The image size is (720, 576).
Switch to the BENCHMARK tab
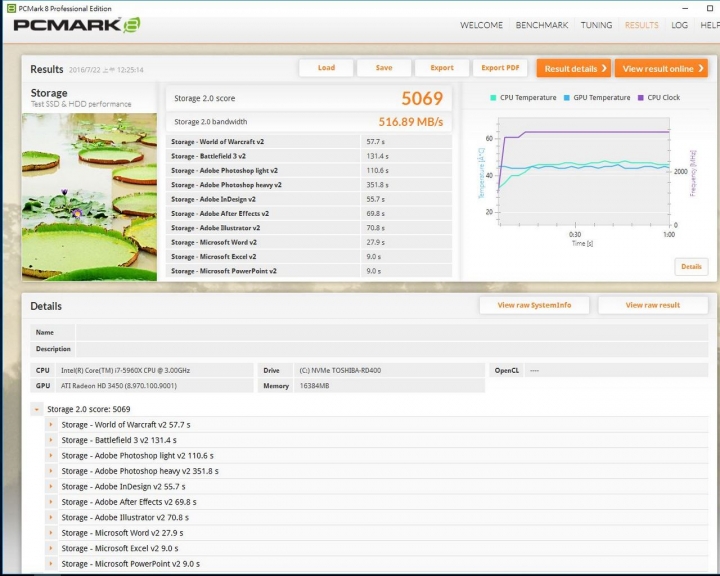(542, 25)
